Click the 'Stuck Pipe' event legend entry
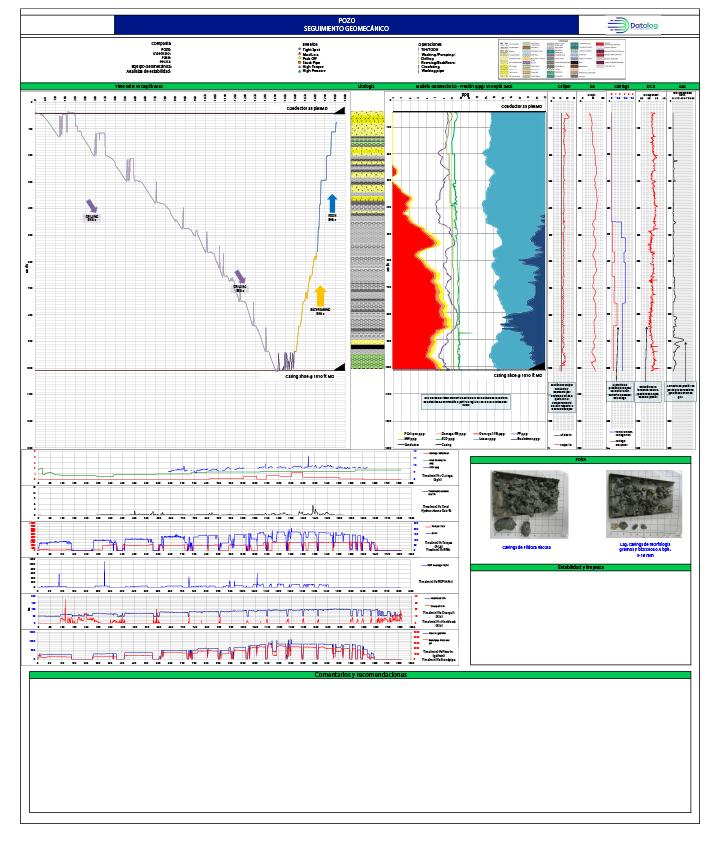720x850 pixels. click(309, 62)
